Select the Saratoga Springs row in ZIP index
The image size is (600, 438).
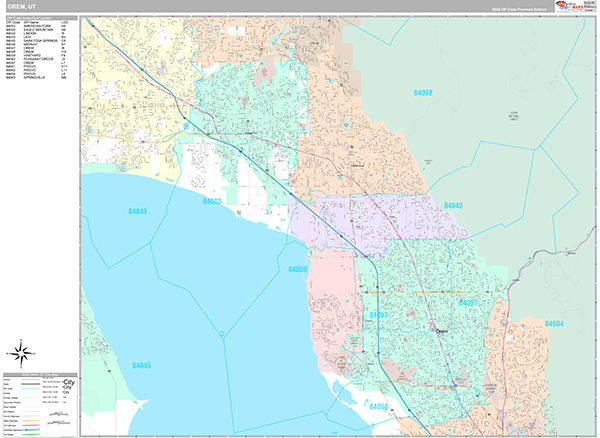click(39, 42)
